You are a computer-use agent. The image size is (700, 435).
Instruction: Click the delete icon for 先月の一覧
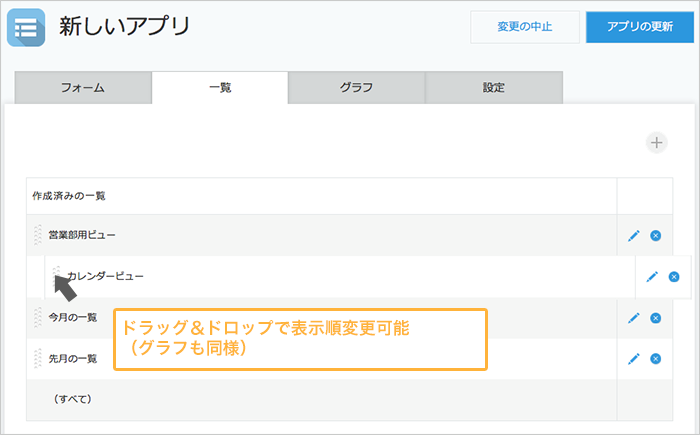(x=655, y=358)
